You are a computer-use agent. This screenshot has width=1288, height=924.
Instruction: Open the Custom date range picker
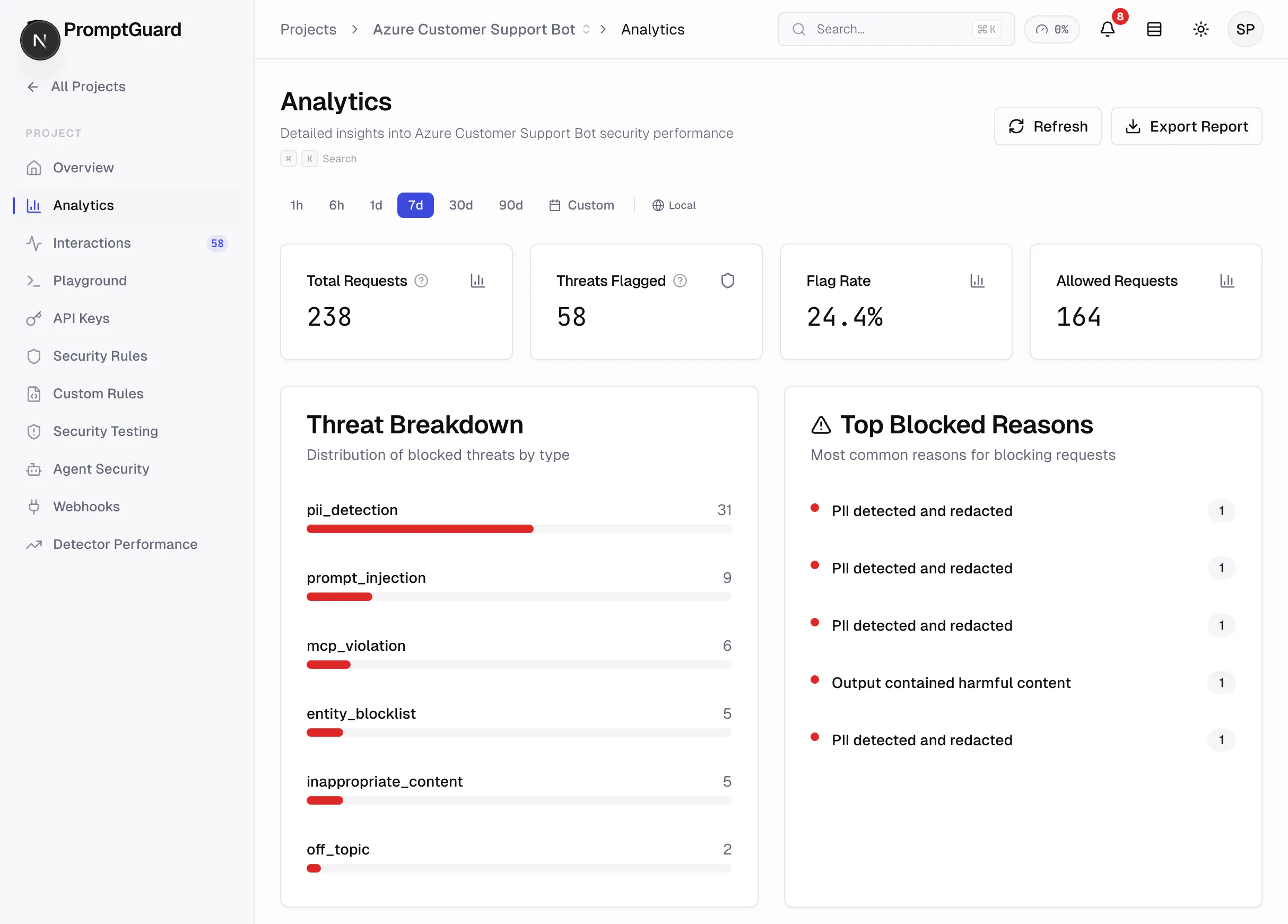pyautogui.click(x=581, y=206)
